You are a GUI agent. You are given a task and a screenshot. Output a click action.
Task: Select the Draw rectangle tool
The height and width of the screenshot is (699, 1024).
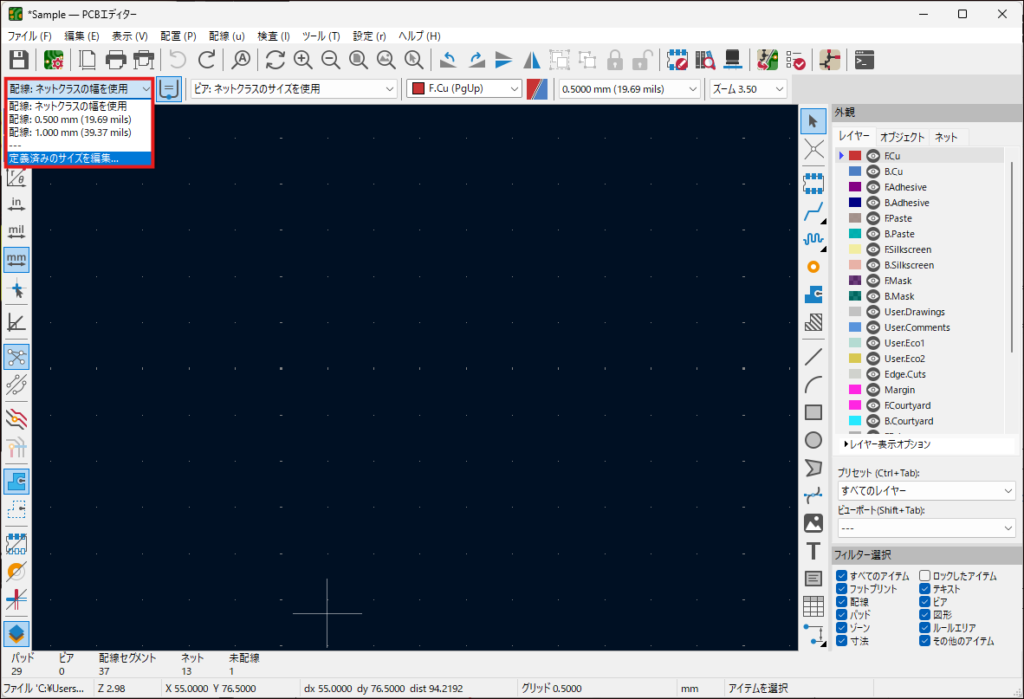[813, 411]
